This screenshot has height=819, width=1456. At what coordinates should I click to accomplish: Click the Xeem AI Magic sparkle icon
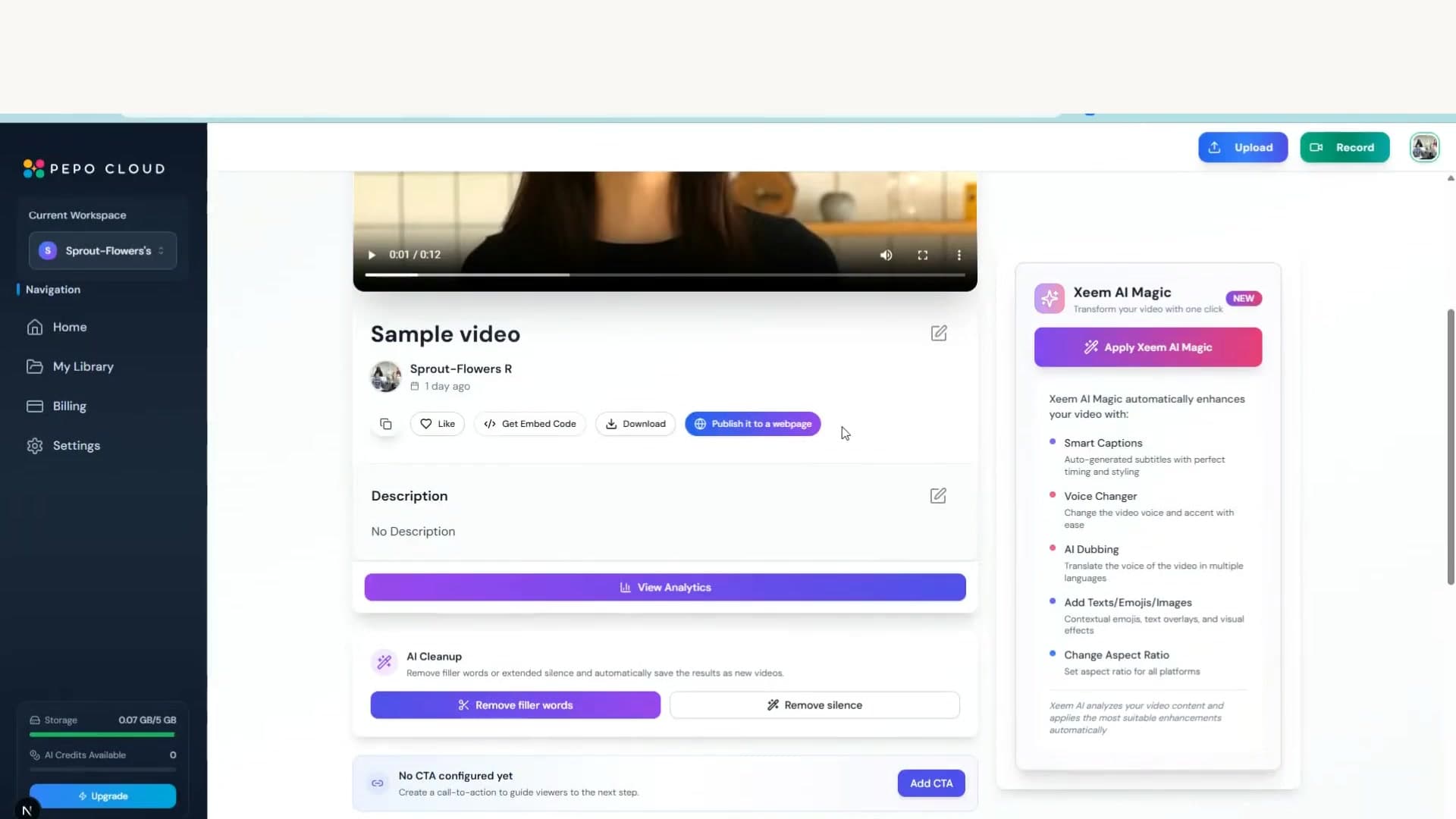pos(1050,299)
